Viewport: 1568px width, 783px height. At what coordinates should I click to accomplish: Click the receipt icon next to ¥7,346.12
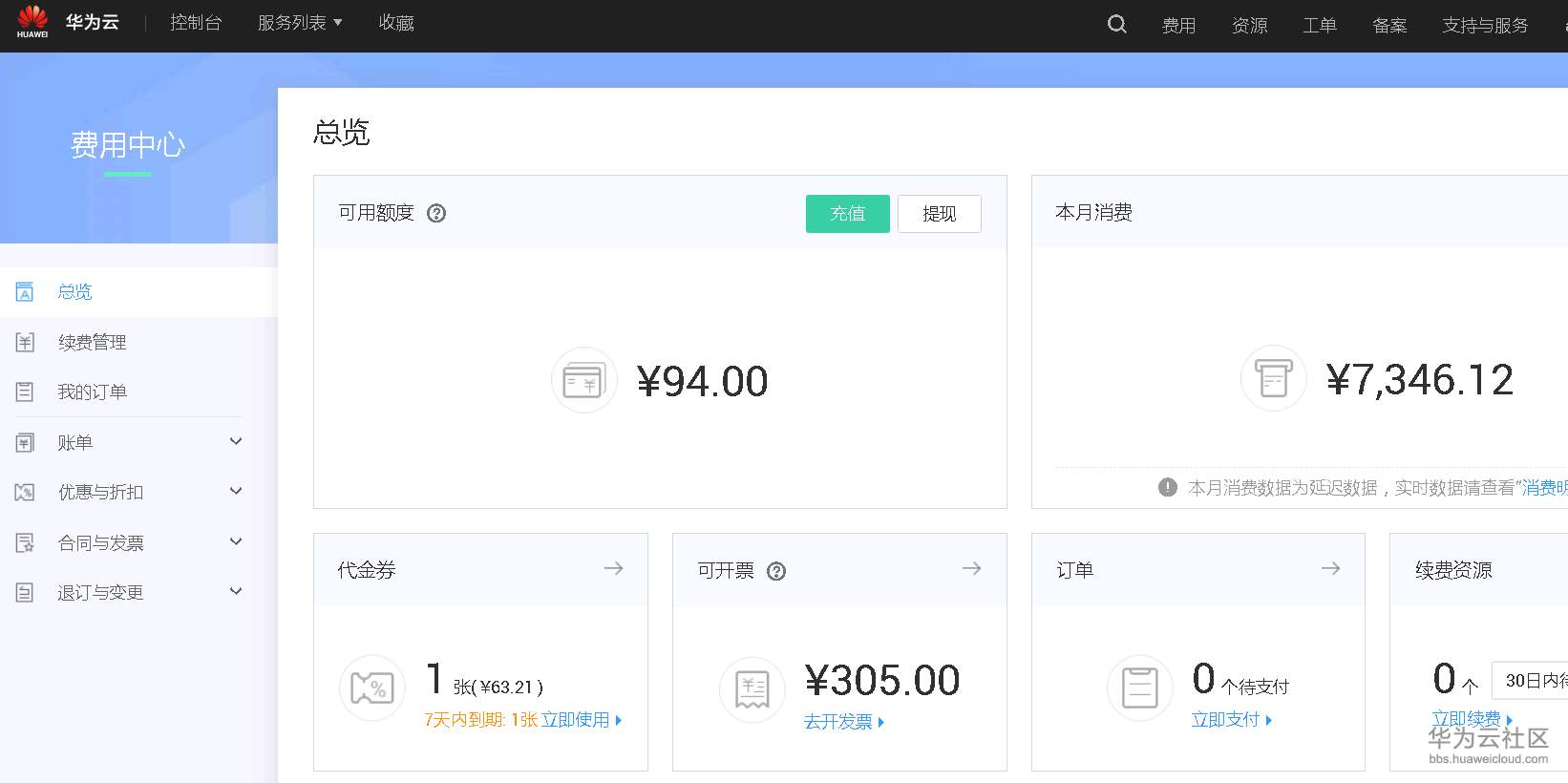pyautogui.click(x=1273, y=378)
